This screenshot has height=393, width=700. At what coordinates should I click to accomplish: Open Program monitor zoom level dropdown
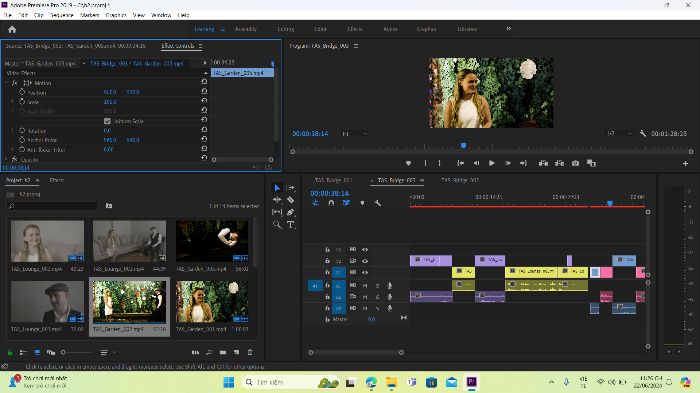point(355,134)
